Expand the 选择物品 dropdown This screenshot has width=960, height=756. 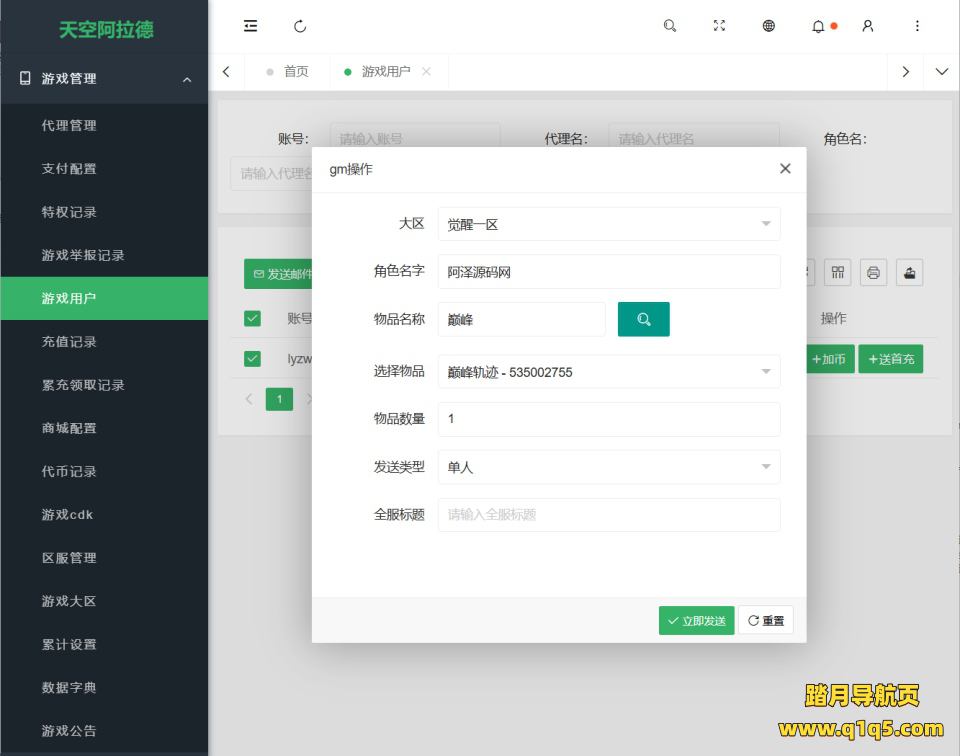608,372
